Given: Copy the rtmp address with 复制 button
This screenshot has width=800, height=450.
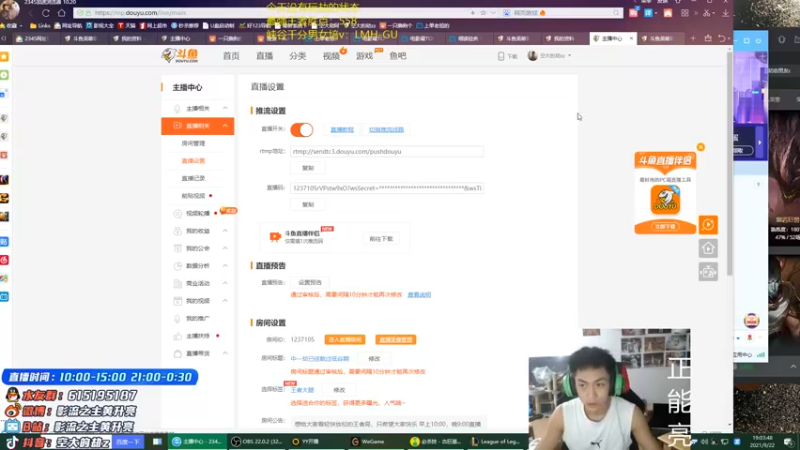Looking at the screenshot, I should pos(308,168).
